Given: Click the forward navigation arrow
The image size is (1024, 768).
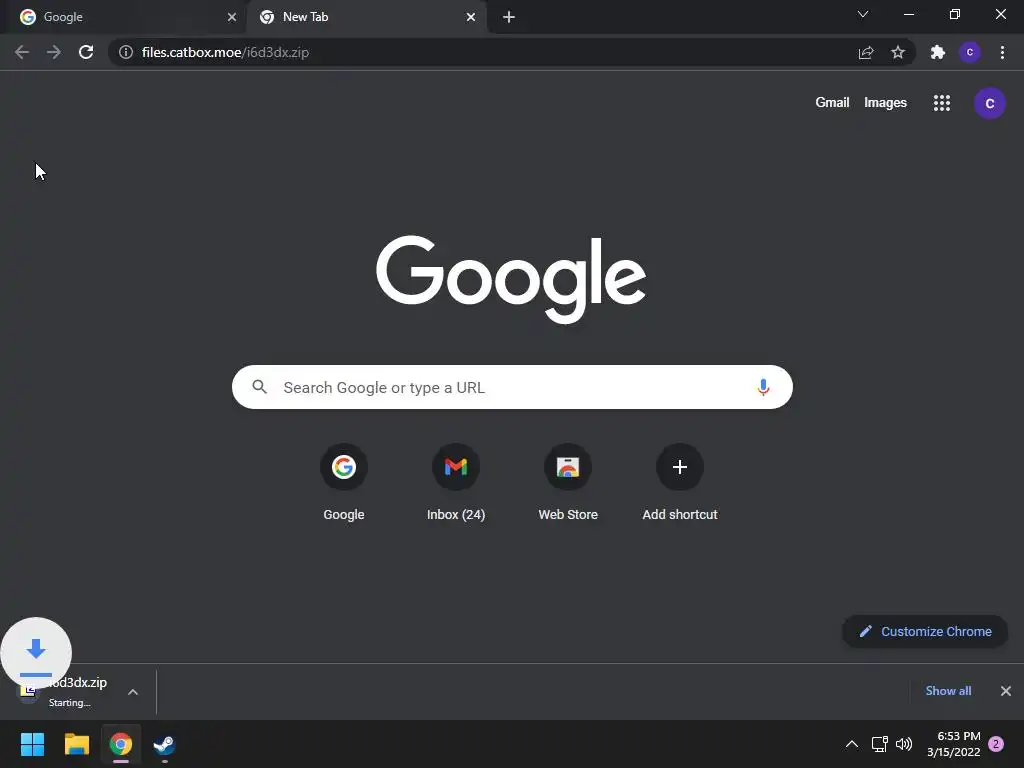Looking at the screenshot, I should [x=54, y=52].
